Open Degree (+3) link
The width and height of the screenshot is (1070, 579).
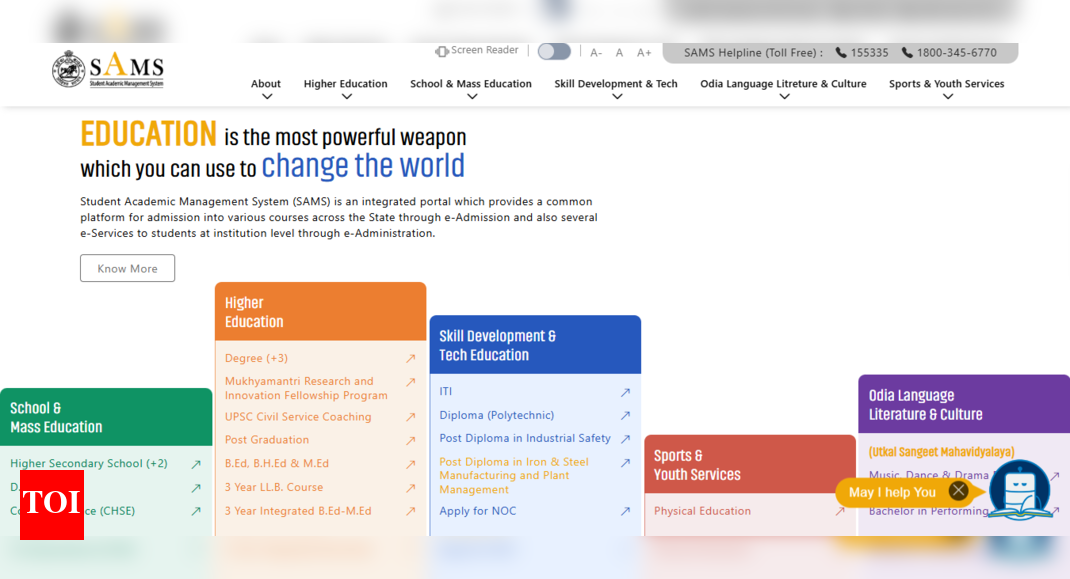click(256, 358)
